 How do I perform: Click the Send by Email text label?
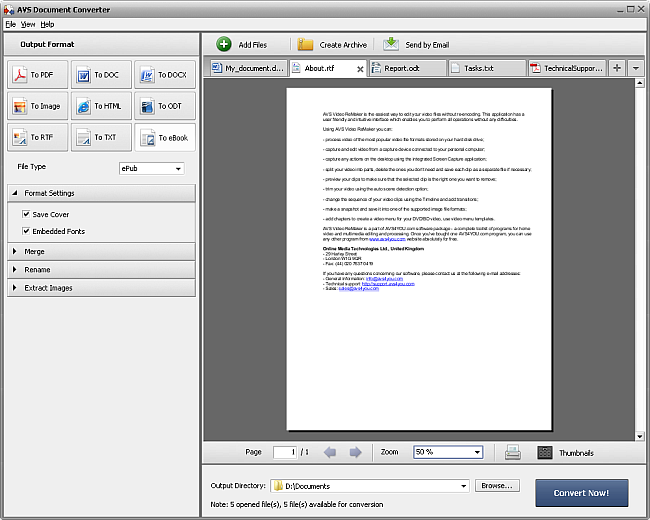click(x=427, y=45)
